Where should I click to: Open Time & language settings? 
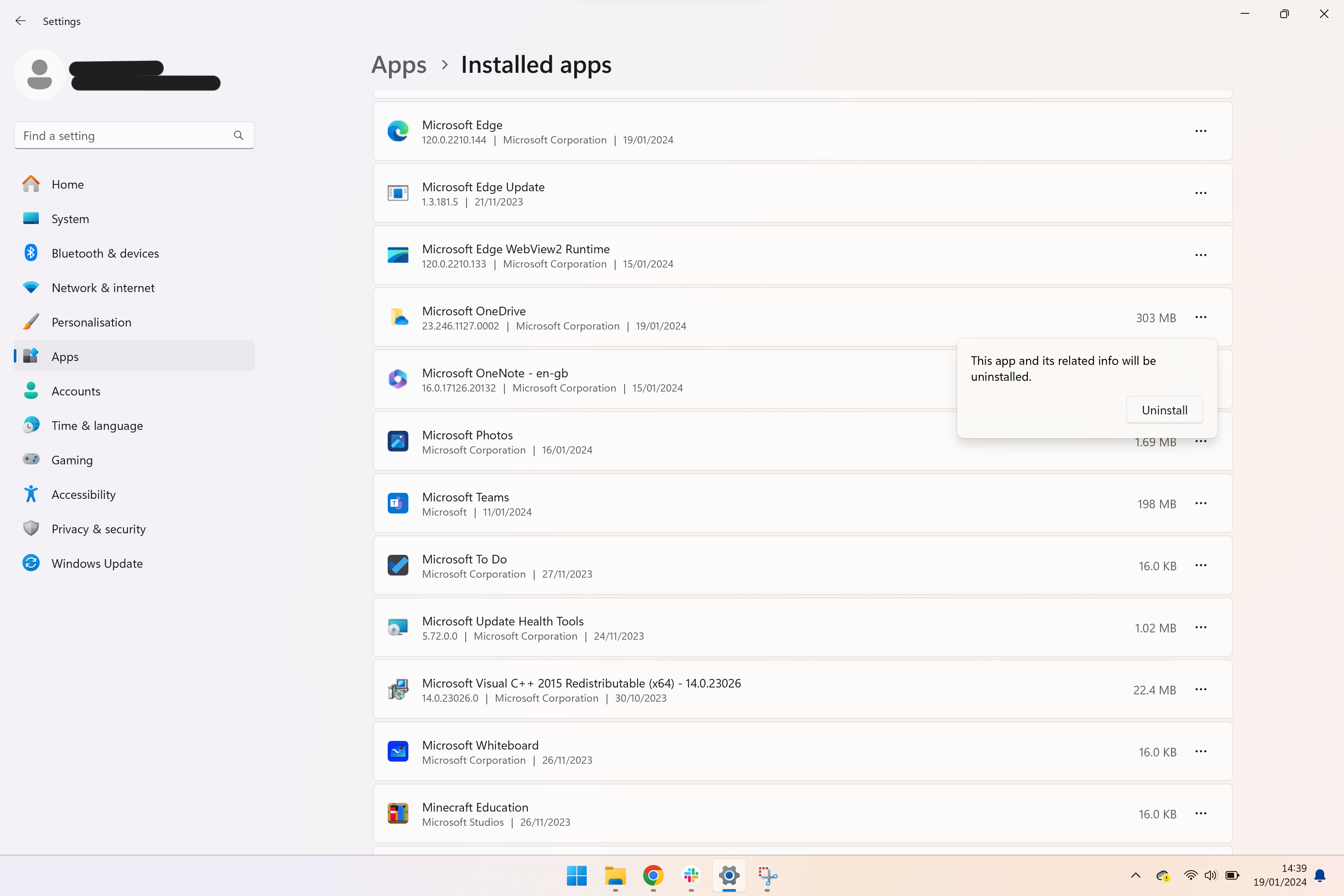pyautogui.click(x=134, y=426)
